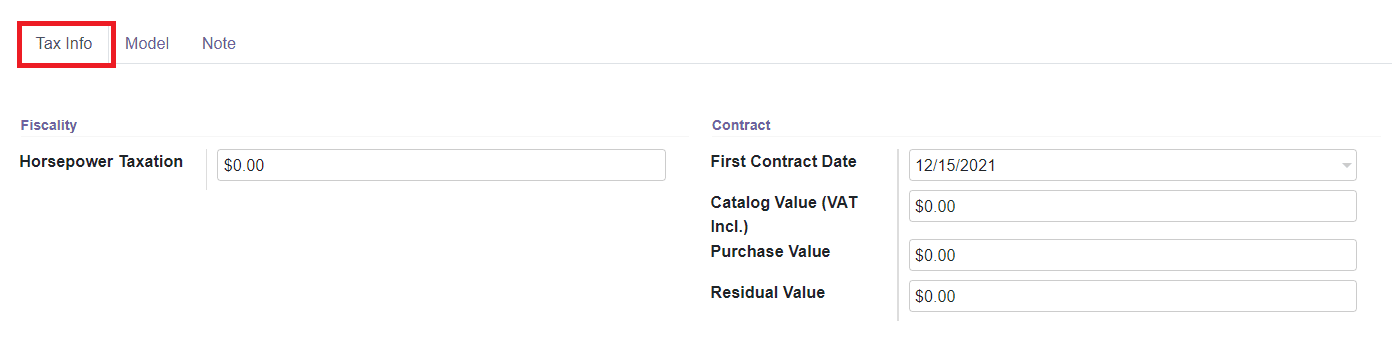This screenshot has height=360, width=1392.
Task: Click the Horsepower Taxation label
Action: pyautogui.click(x=101, y=161)
